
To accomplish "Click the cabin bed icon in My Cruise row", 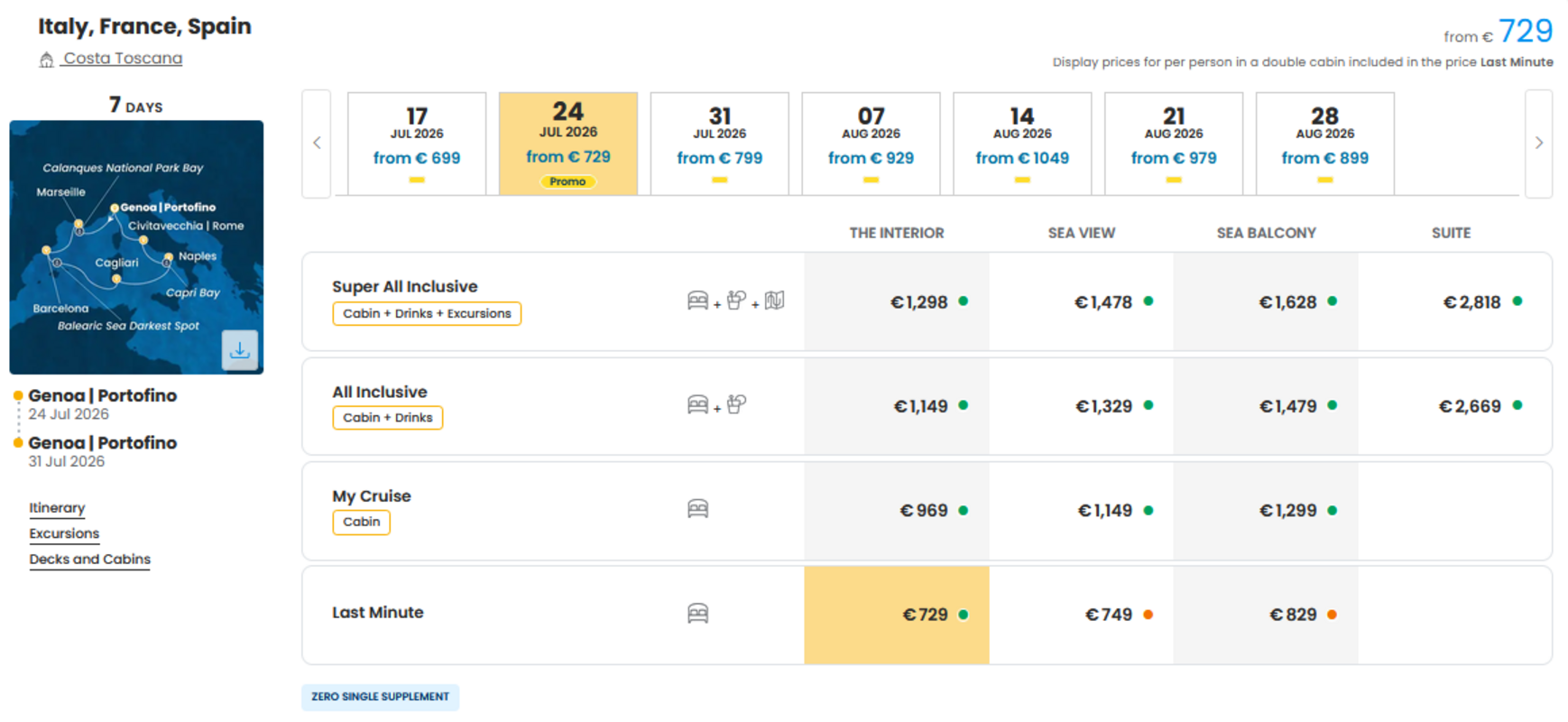I will click(697, 509).
